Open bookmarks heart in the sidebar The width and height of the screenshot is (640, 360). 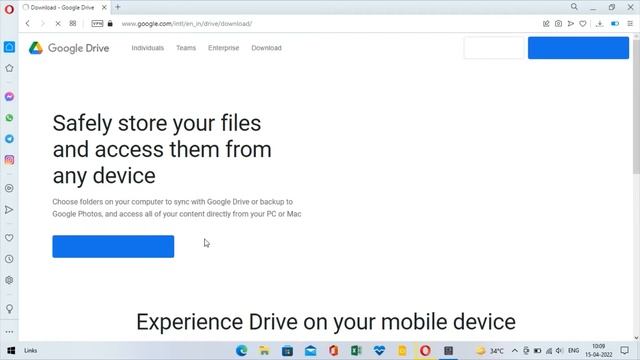(x=9, y=238)
